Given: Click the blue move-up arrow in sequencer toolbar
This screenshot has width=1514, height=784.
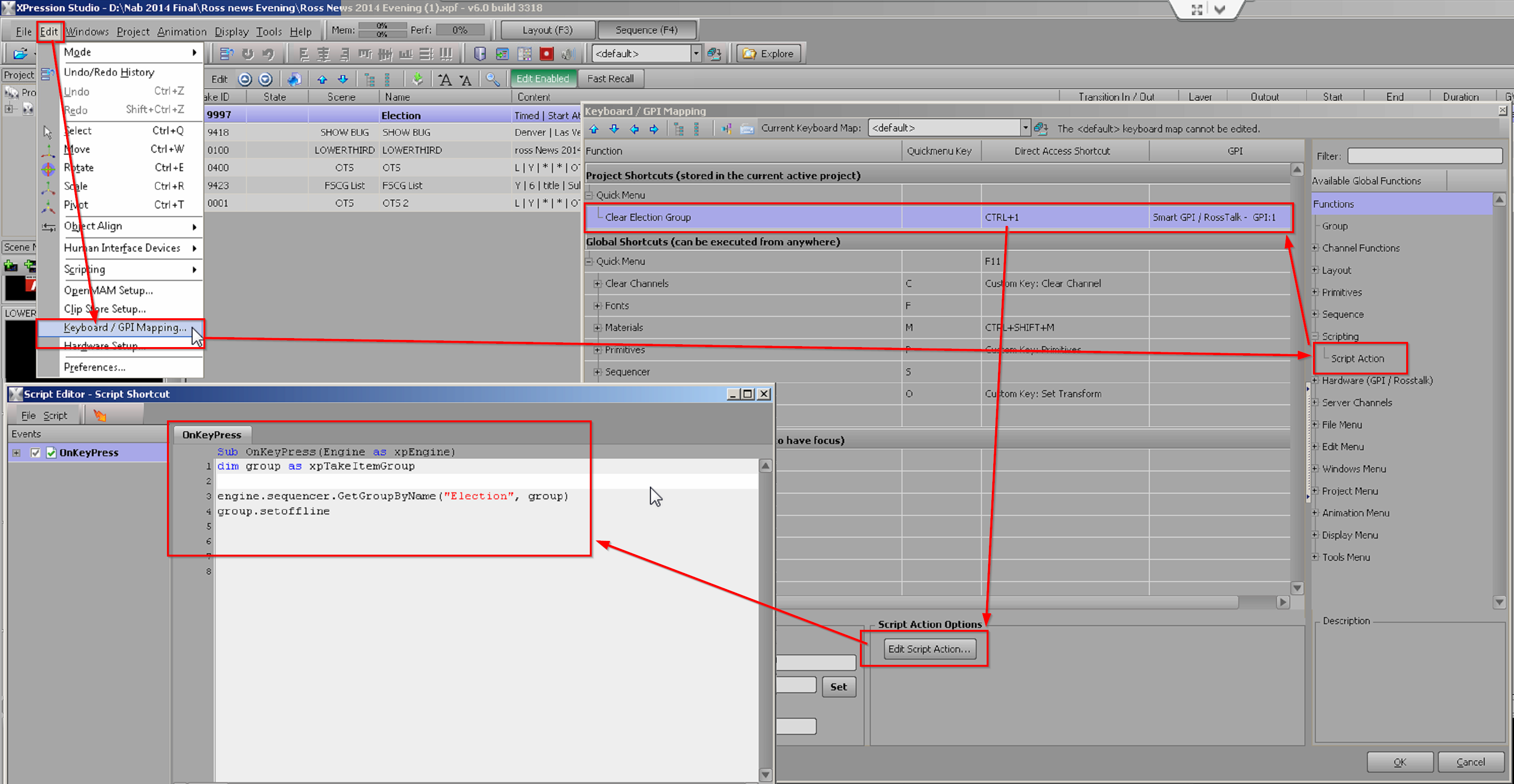Looking at the screenshot, I should pos(322,79).
